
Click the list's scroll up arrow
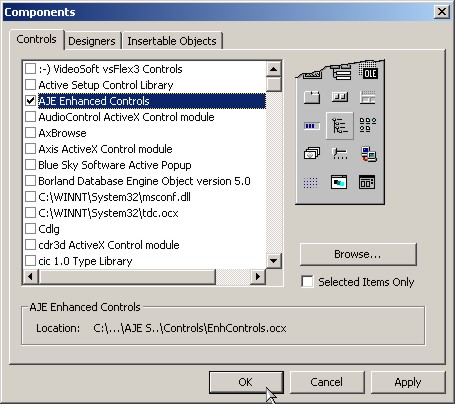click(x=274, y=69)
